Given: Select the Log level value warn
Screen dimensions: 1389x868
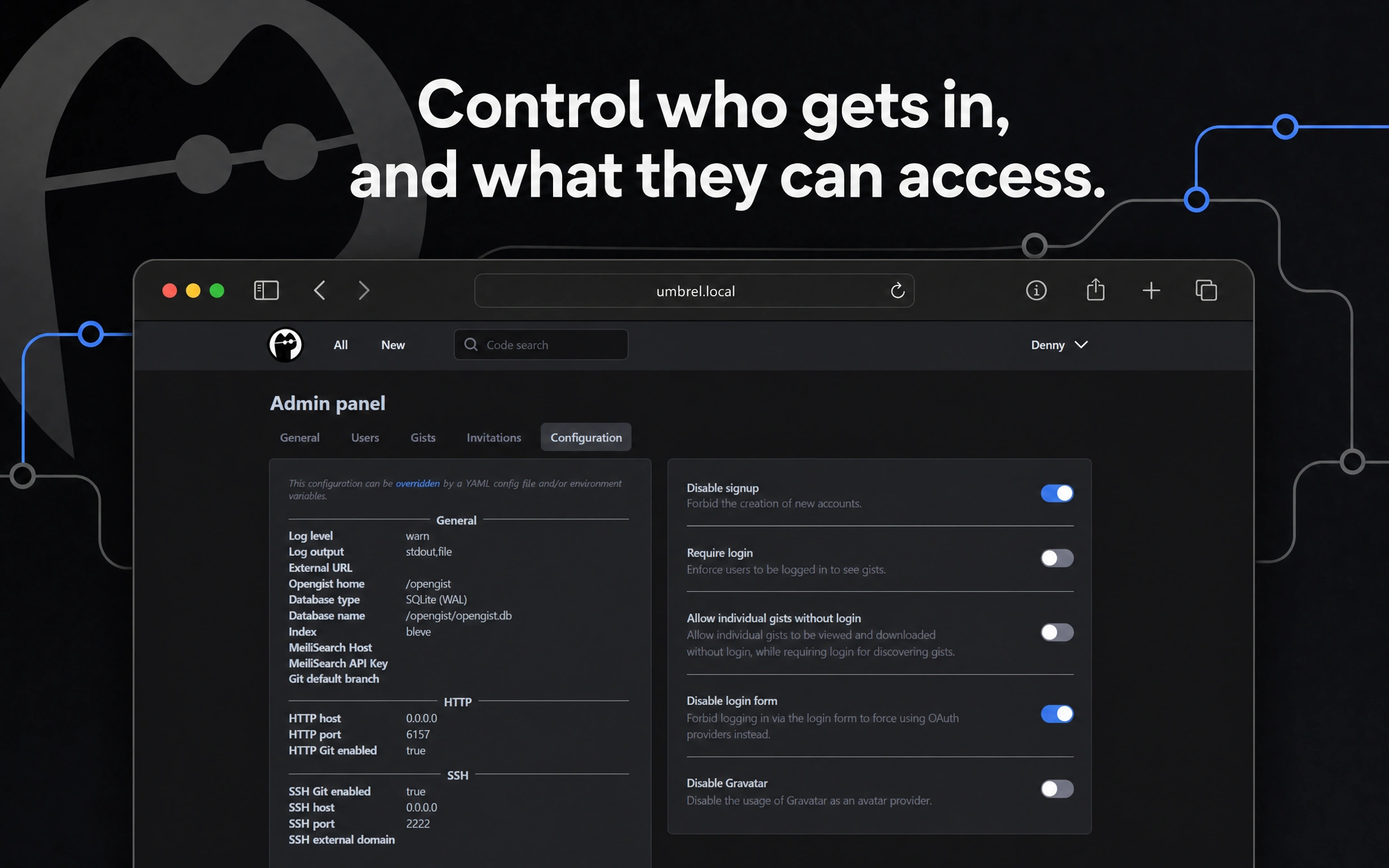Looking at the screenshot, I should [417, 536].
